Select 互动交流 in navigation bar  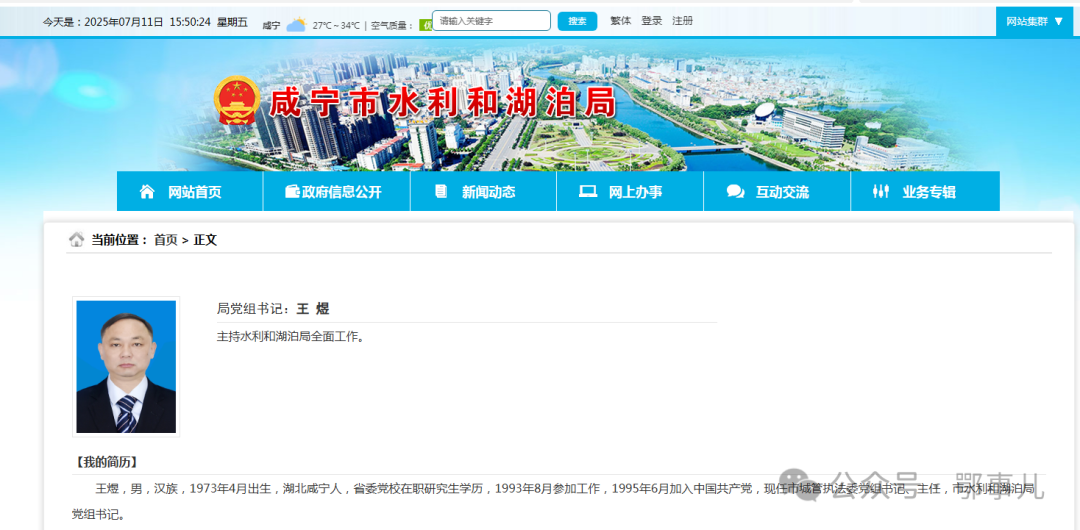[777, 192]
